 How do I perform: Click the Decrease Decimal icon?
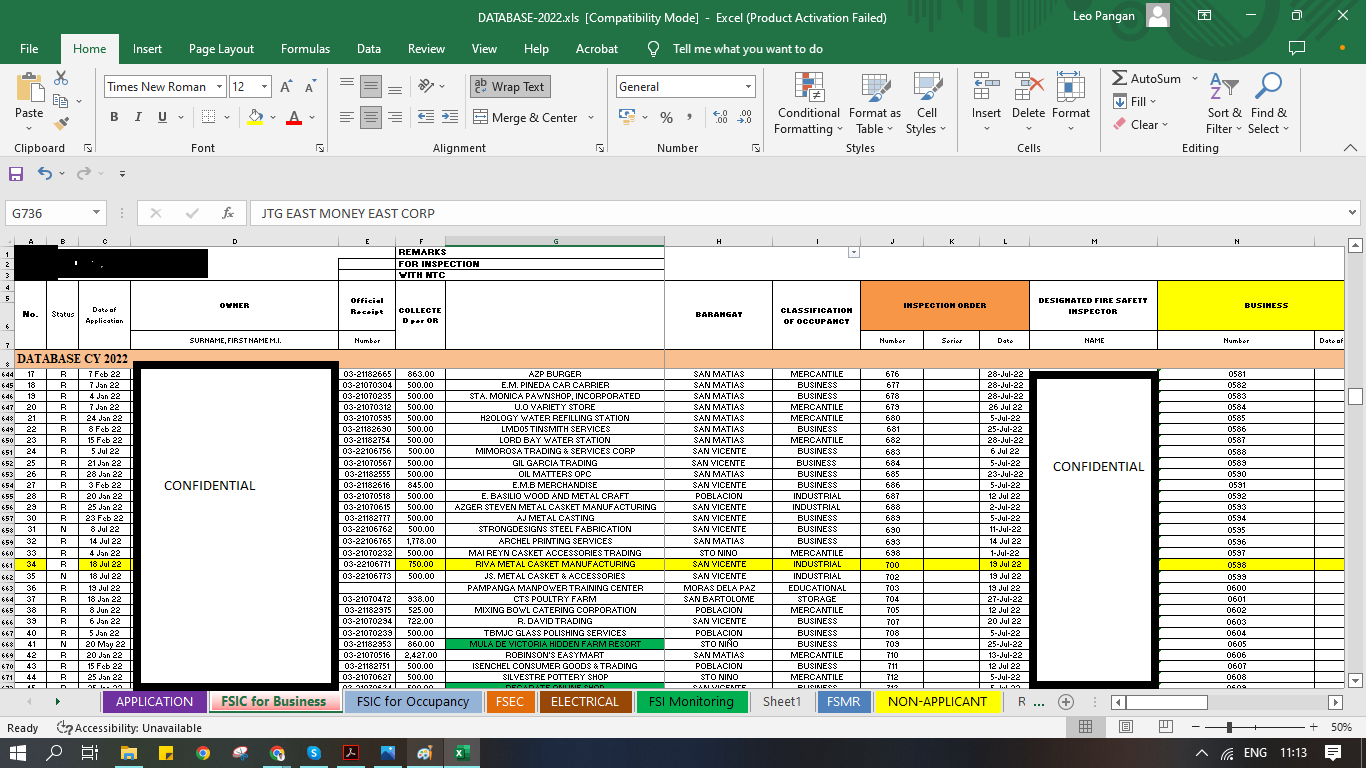coord(746,118)
